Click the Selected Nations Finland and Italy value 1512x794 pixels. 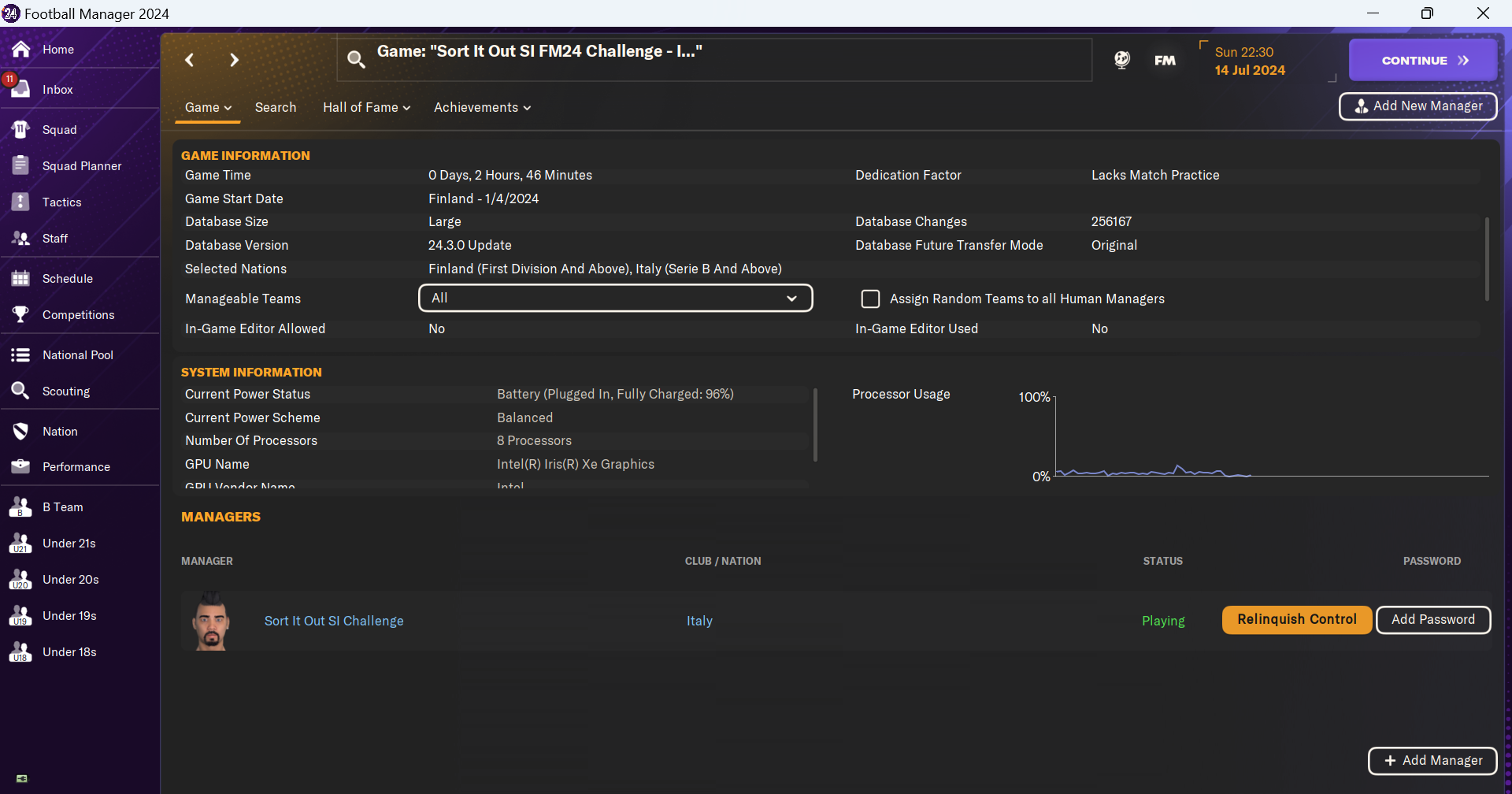coord(605,269)
